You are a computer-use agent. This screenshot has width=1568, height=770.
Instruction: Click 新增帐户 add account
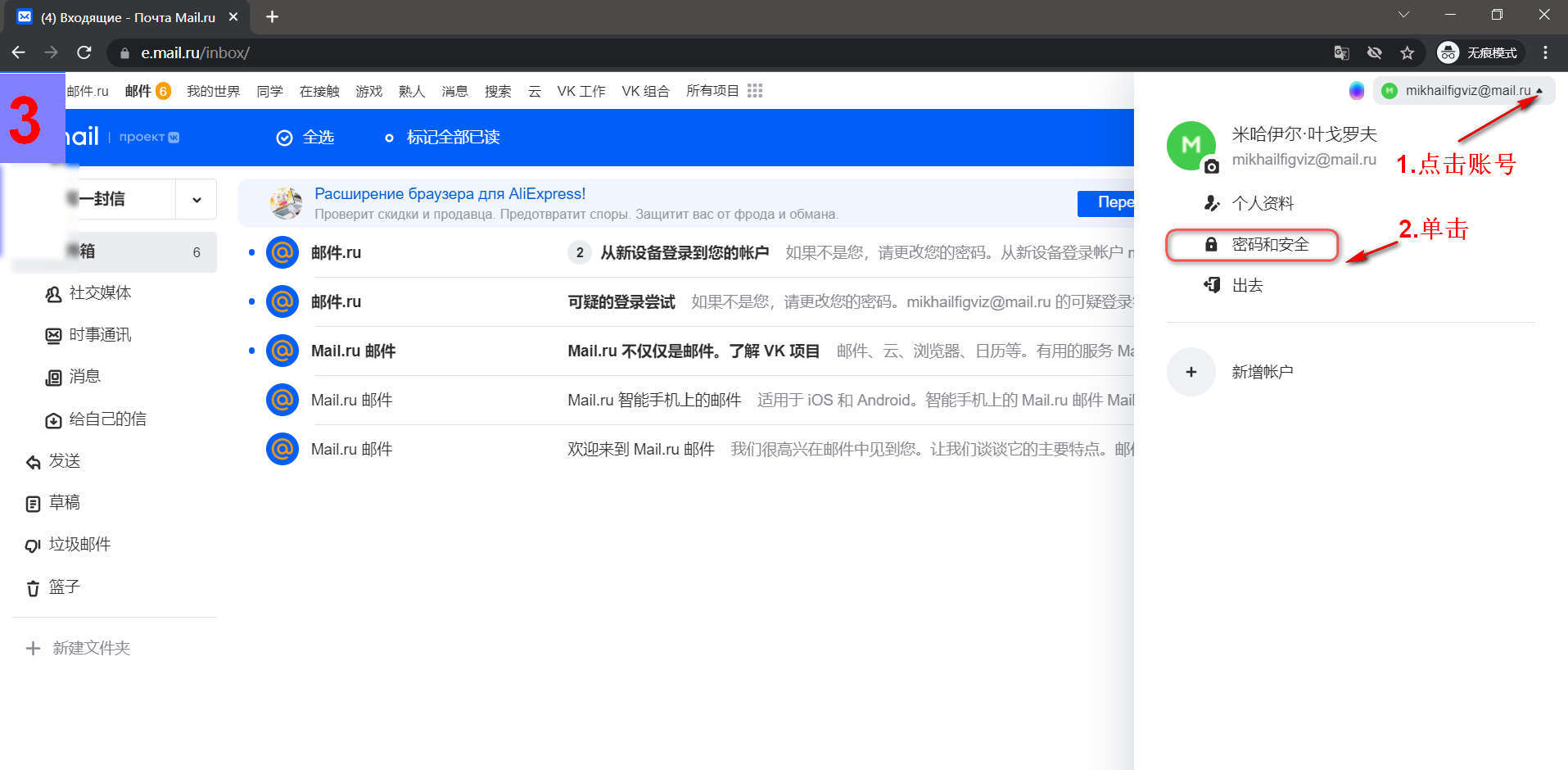[1263, 372]
